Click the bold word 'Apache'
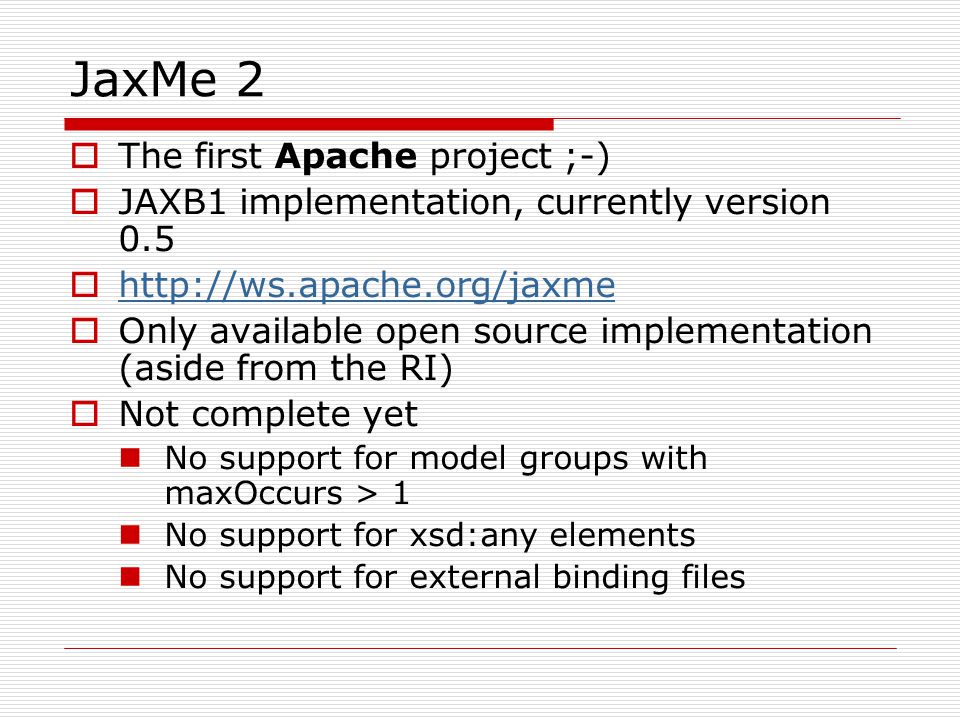Screen dimensions: 960x720 [x=346, y=157]
